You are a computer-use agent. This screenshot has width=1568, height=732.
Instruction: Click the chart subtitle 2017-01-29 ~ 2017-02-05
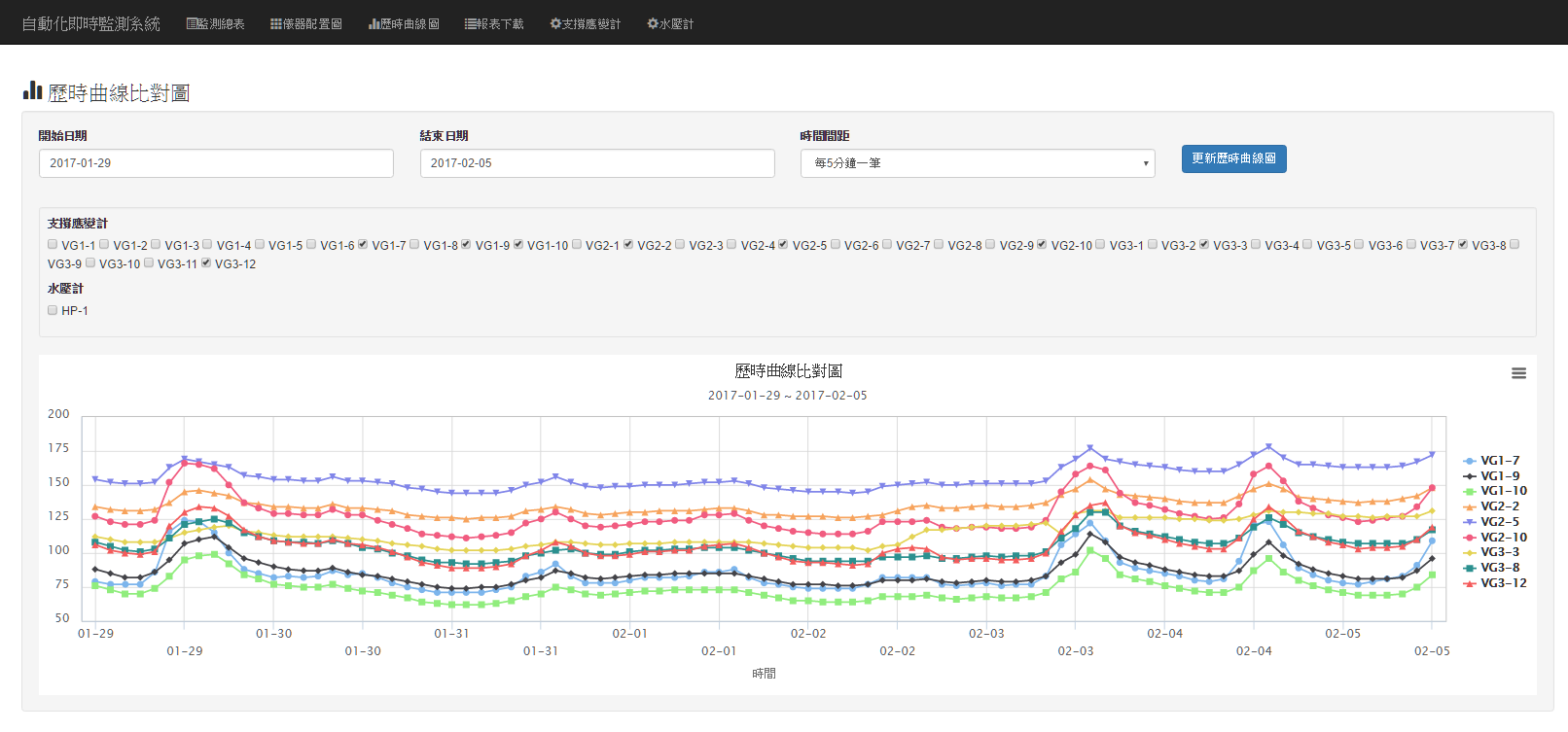tap(788, 396)
